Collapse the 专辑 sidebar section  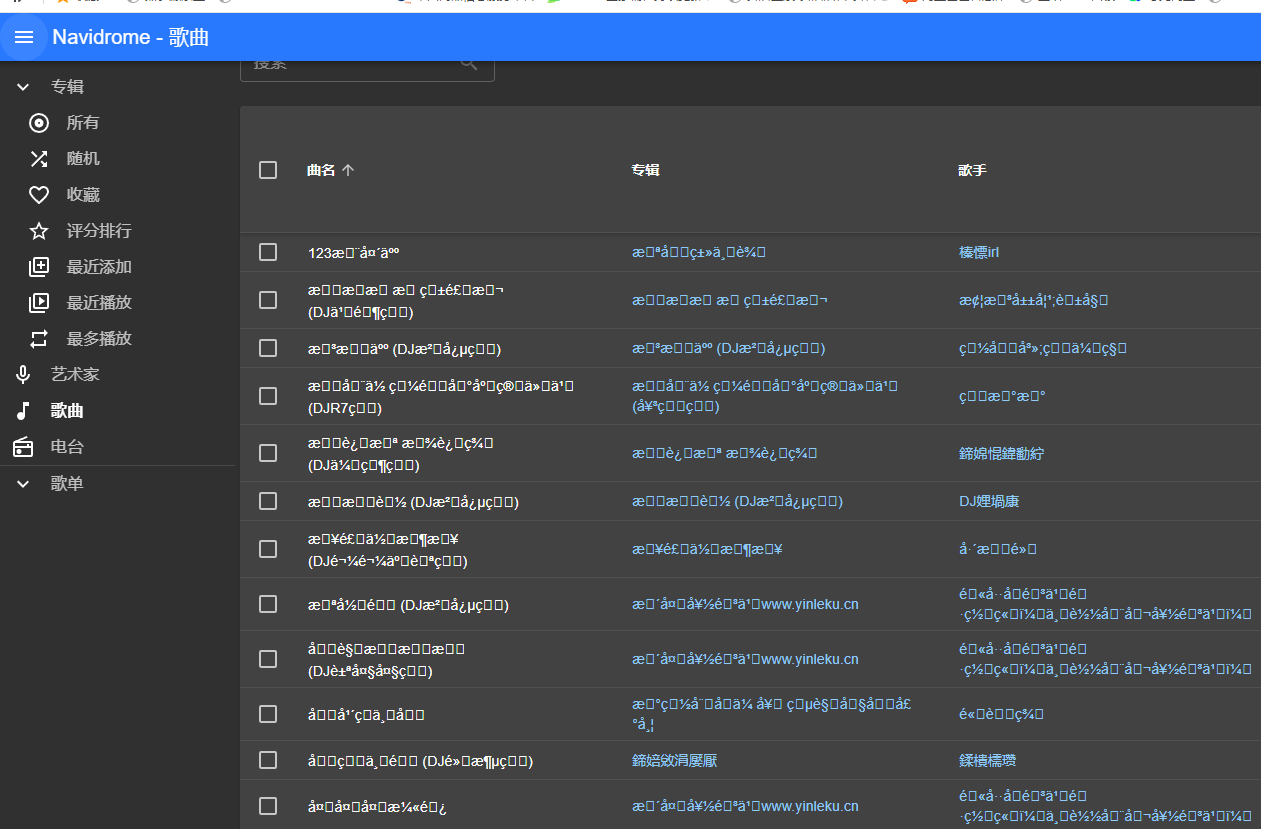tap(23, 87)
